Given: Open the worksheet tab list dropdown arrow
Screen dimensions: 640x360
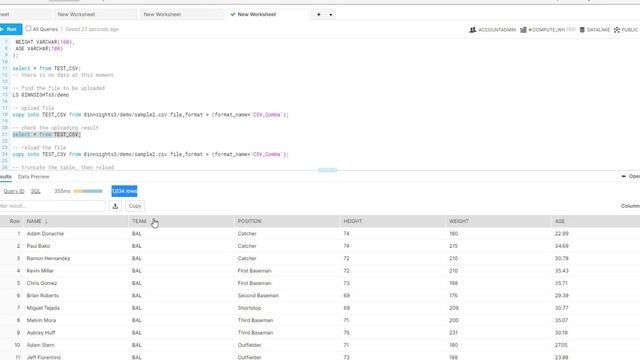Looking at the screenshot, I should 331,15.
